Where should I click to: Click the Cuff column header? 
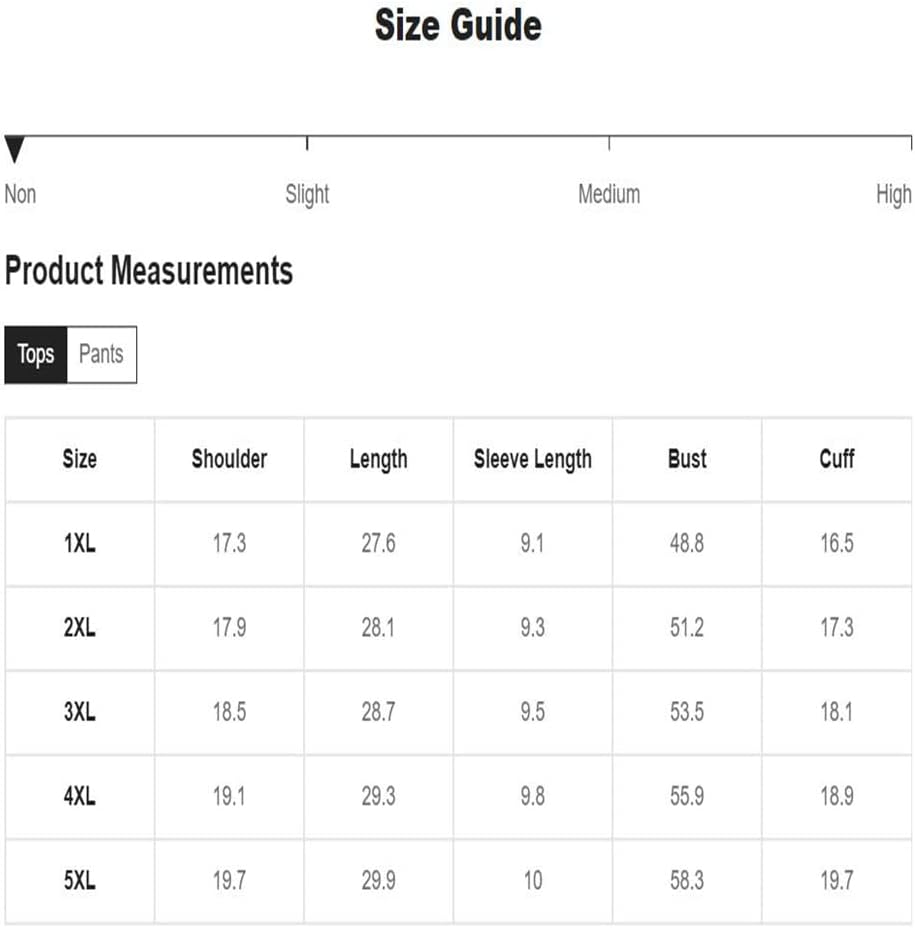pos(837,459)
